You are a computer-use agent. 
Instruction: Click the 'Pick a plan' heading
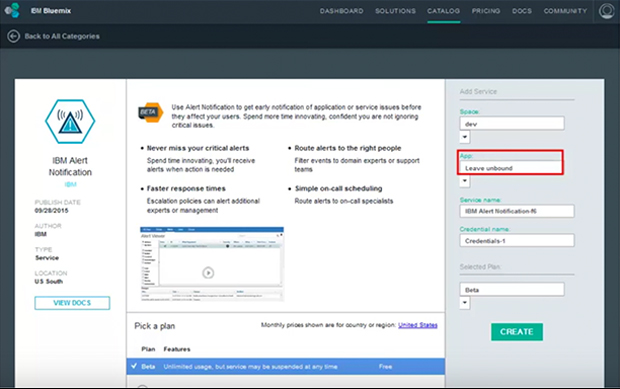155,326
